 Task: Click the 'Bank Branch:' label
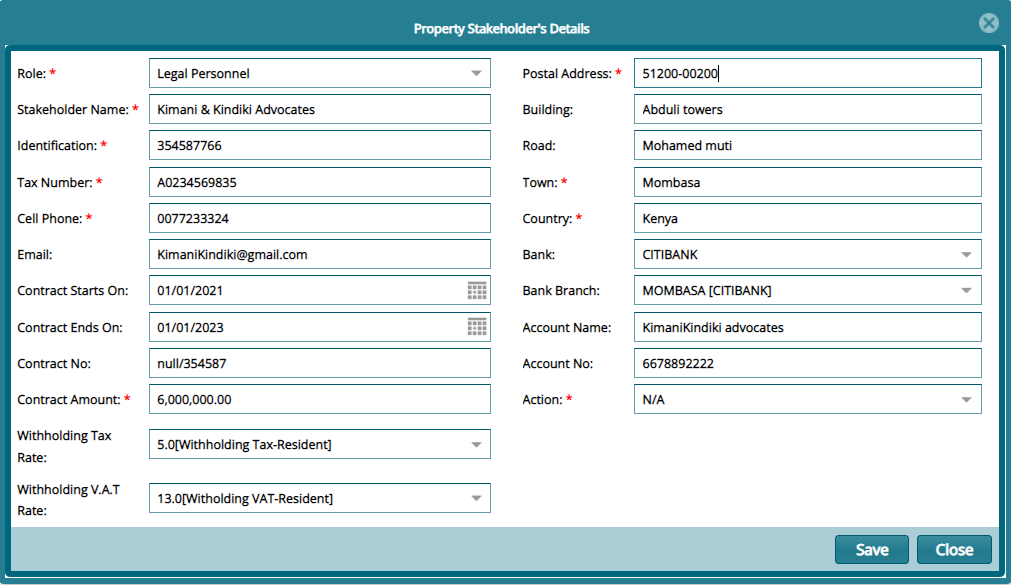coord(561,291)
